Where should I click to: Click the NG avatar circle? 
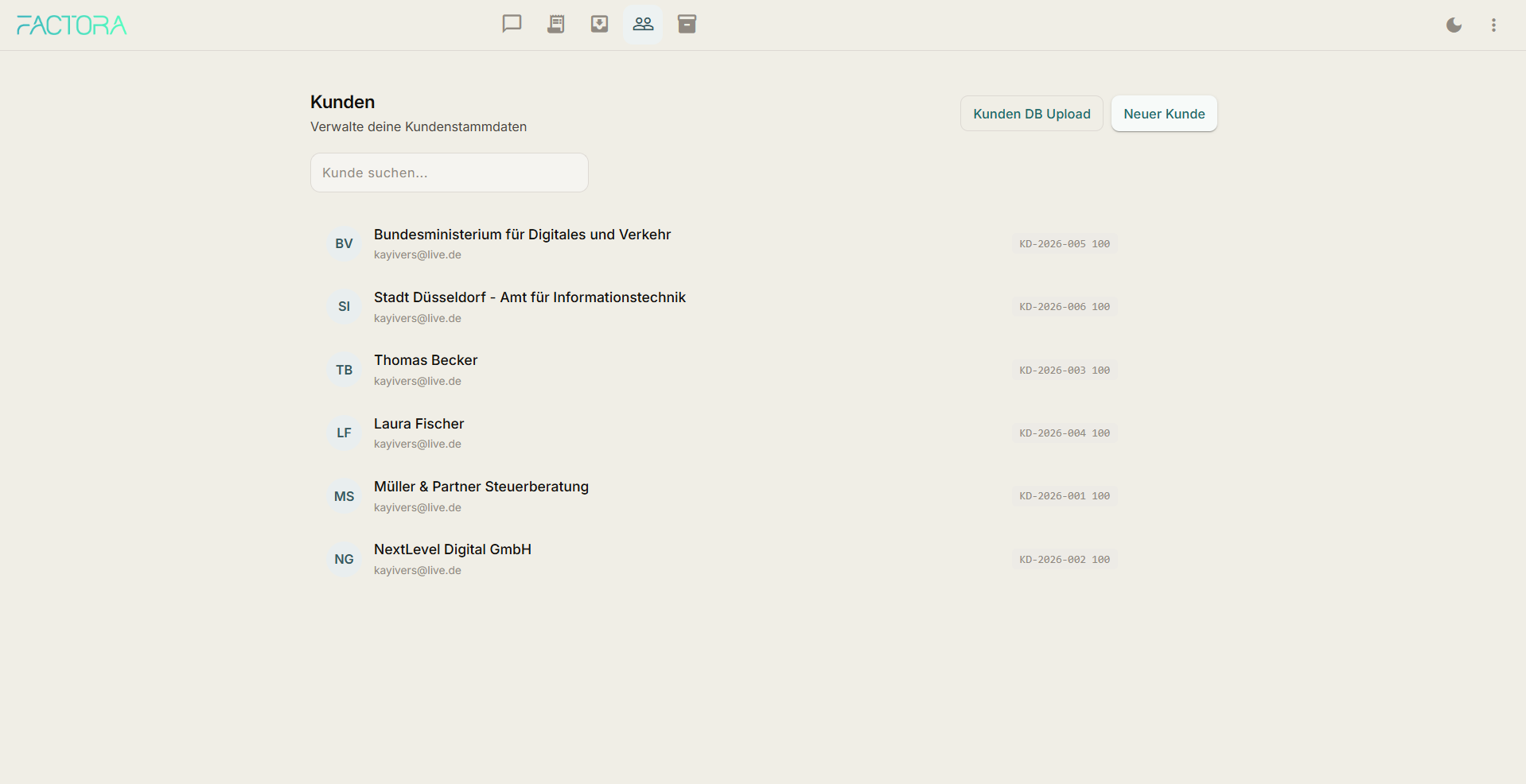[x=344, y=559]
